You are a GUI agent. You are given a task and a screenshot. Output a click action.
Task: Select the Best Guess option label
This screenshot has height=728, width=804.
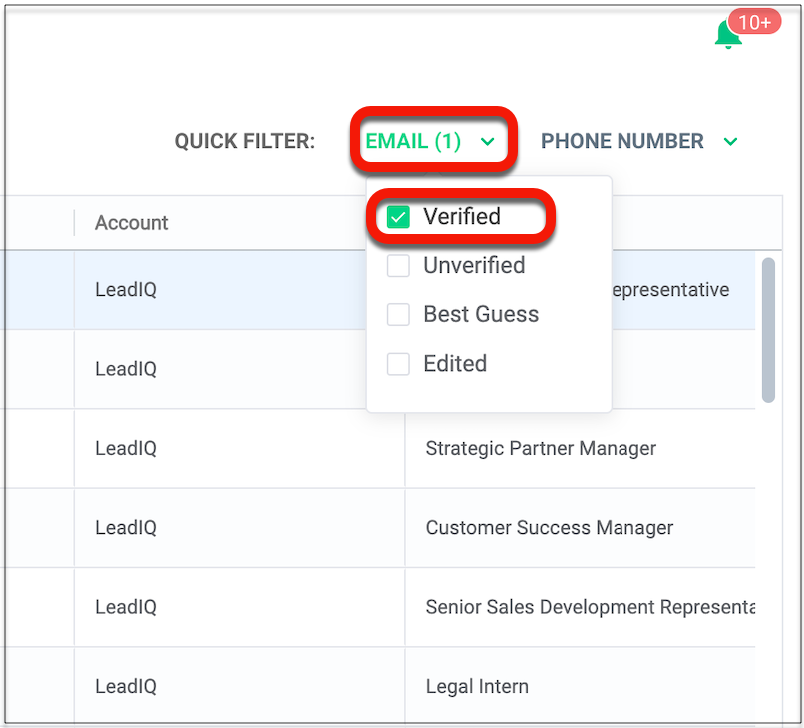(481, 315)
